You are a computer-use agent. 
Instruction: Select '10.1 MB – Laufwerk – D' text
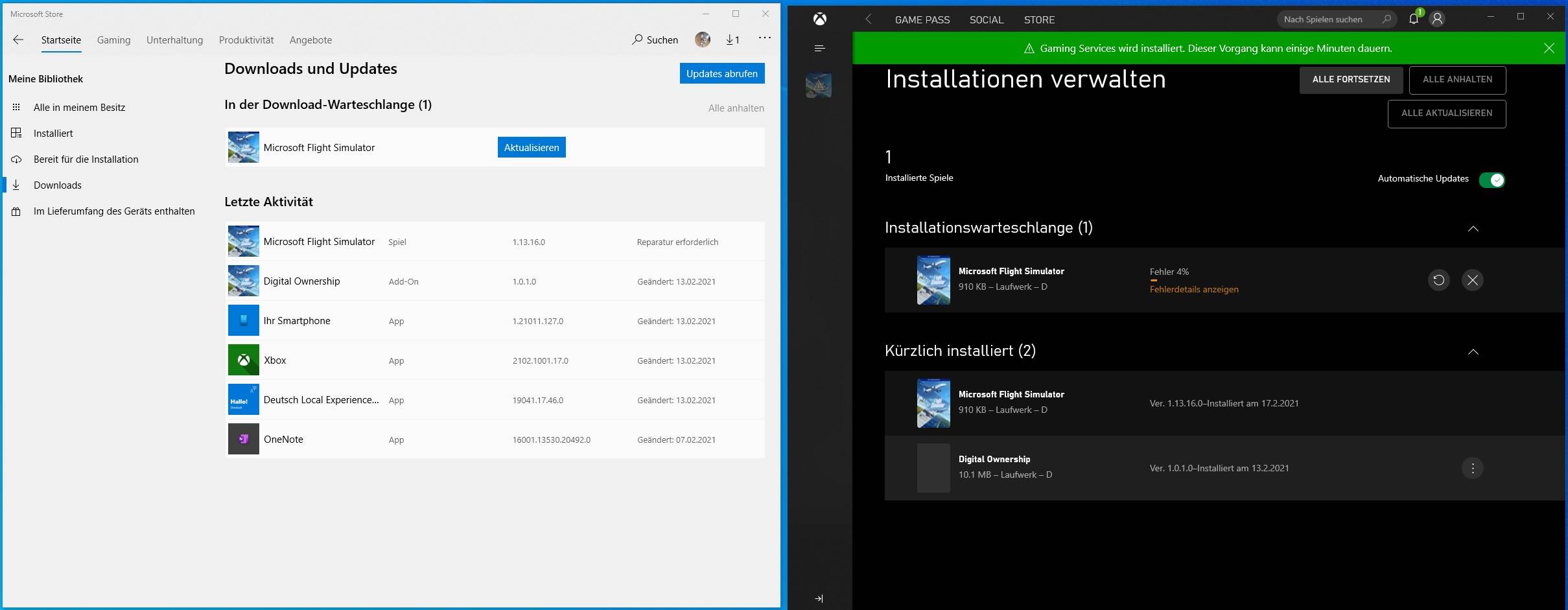pyautogui.click(x=1005, y=475)
